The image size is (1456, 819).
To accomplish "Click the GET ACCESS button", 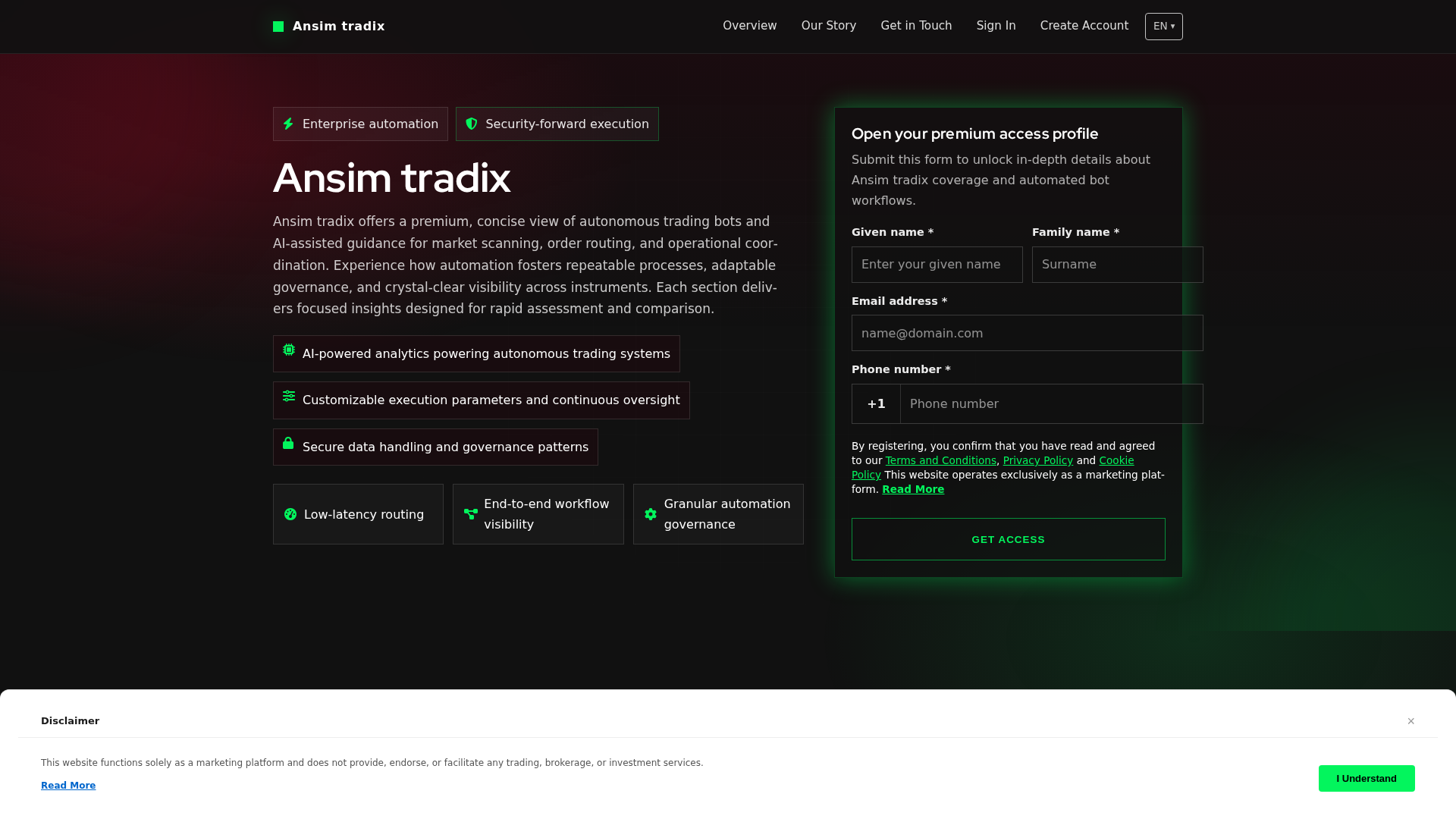I will tap(1009, 539).
